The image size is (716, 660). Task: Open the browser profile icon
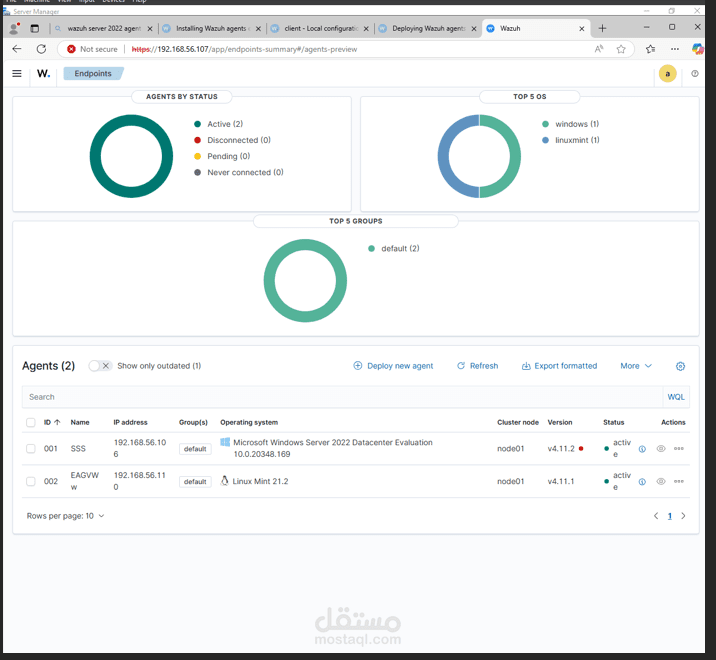(x=14, y=28)
